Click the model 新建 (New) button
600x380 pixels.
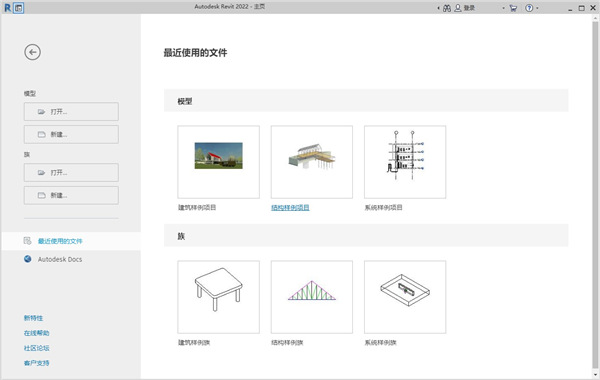(71, 134)
